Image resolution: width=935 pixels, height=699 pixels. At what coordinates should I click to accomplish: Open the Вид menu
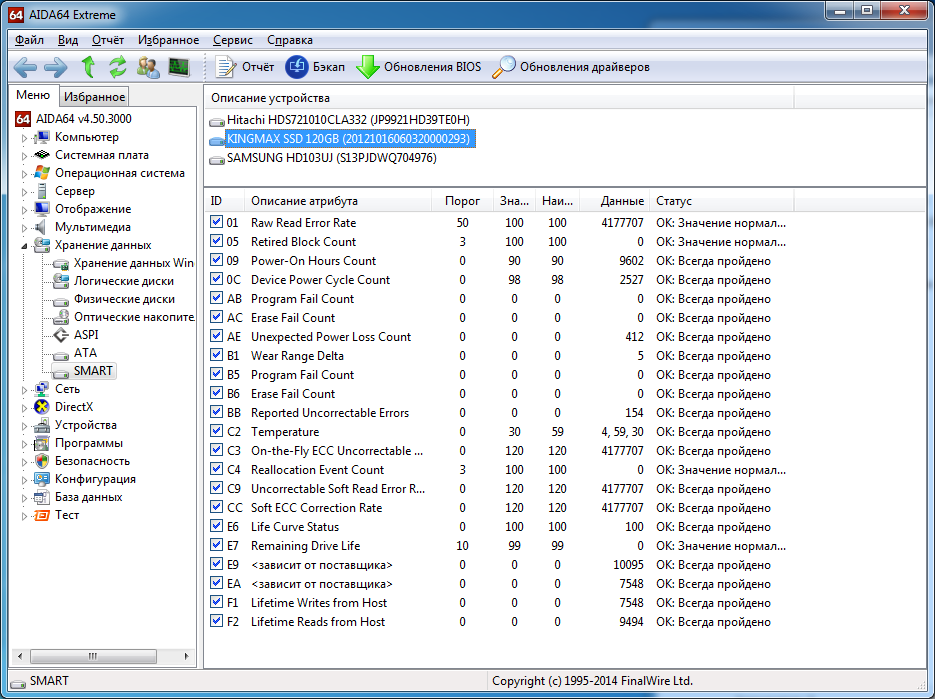pos(68,40)
